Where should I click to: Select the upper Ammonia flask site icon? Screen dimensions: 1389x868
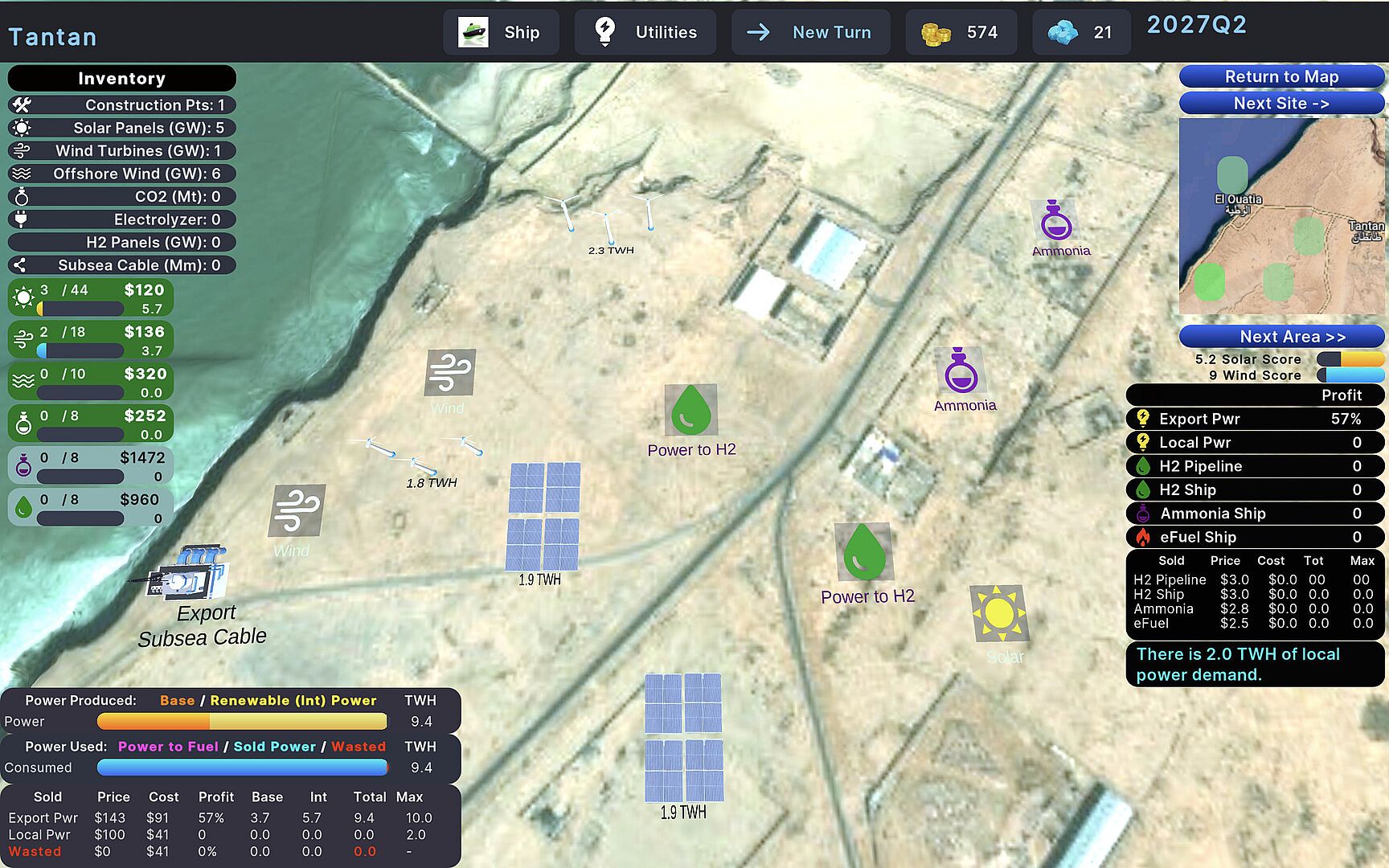1055,221
